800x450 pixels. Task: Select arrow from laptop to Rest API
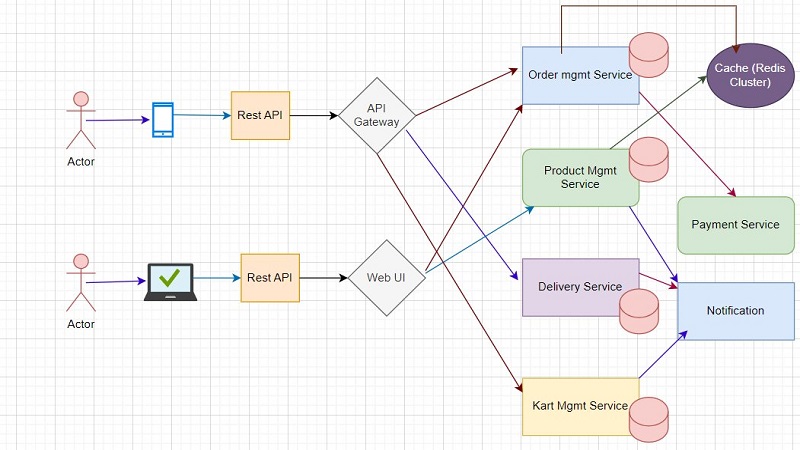click(x=217, y=278)
